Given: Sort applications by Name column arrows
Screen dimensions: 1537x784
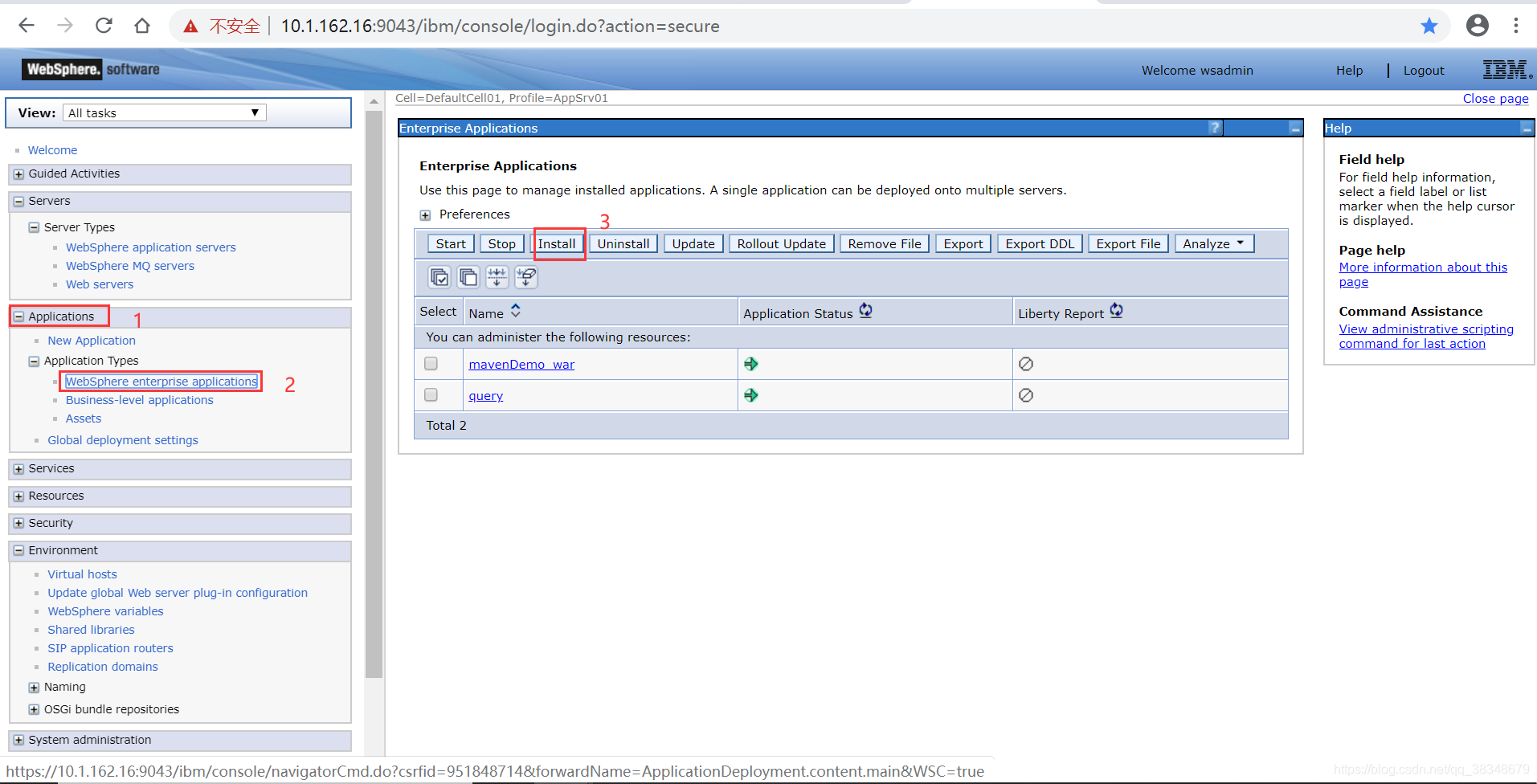Looking at the screenshot, I should pos(516,311).
